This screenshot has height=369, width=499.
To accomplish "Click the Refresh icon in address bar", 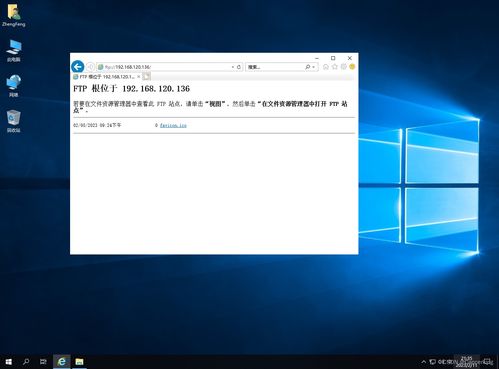I will [x=239, y=67].
